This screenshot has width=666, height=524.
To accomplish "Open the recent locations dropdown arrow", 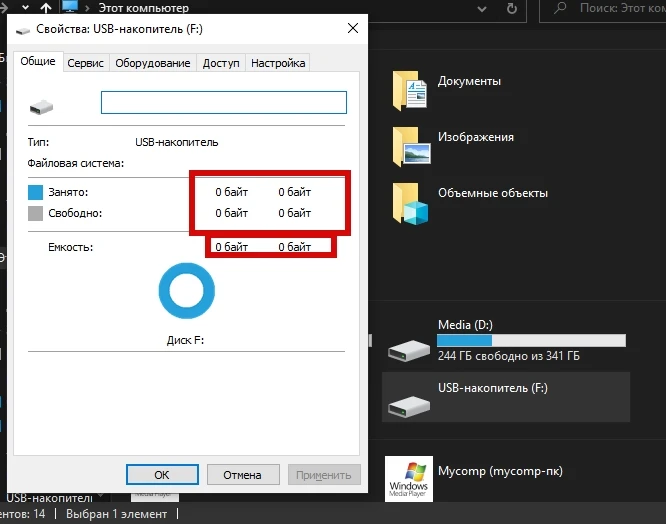I will pyautogui.click(x=25, y=7).
